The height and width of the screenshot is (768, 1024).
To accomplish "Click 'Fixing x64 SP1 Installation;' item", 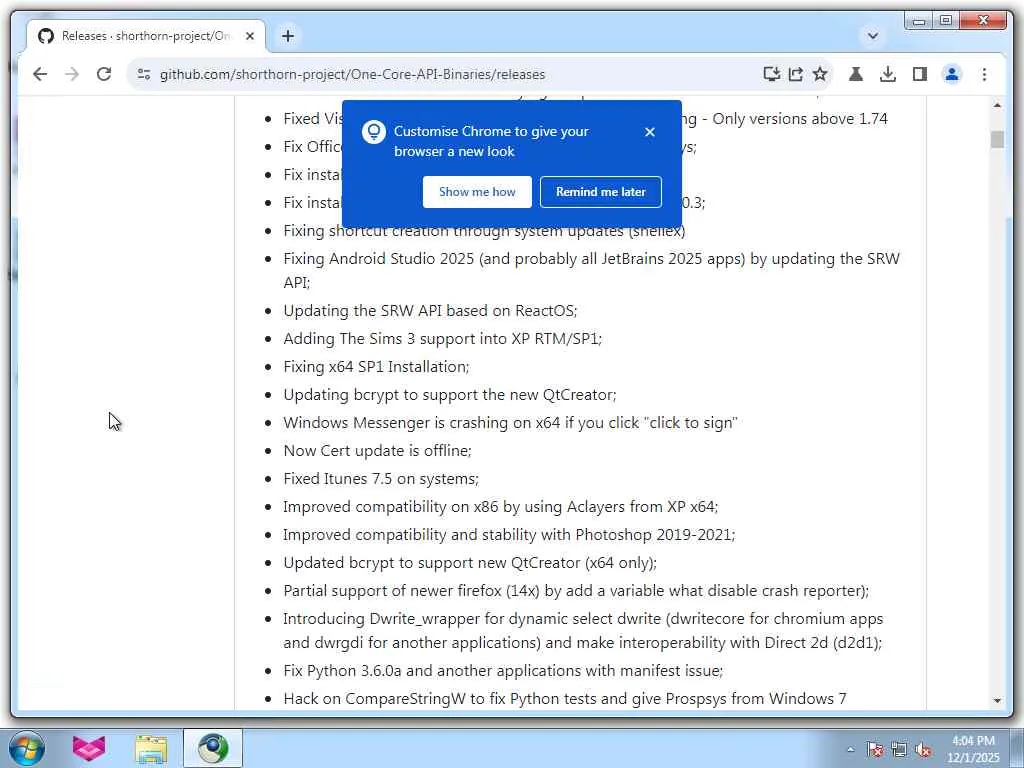I will pyautogui.click(x=376, y=367).
